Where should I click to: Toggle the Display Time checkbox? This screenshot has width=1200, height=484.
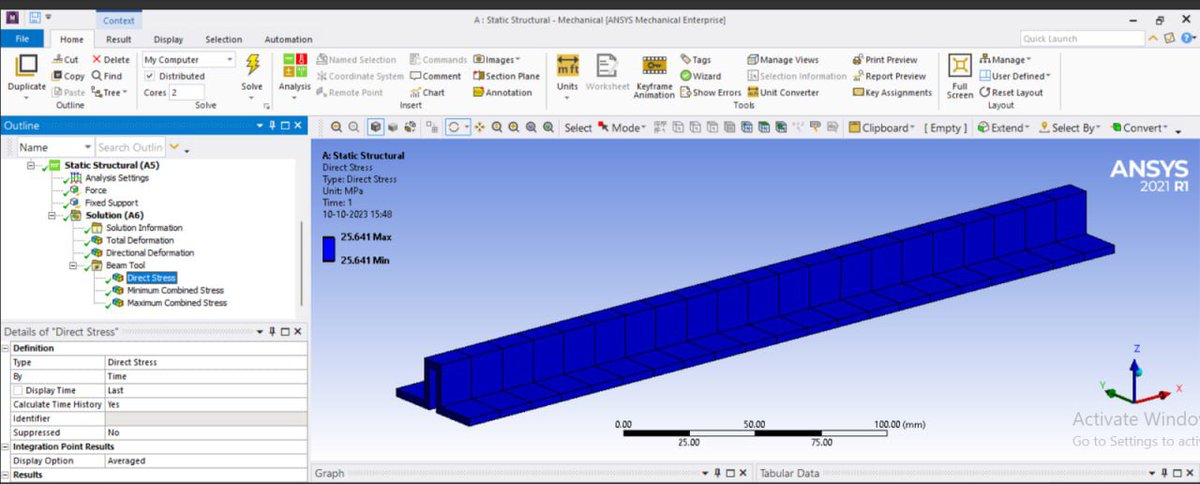(18, 390)
